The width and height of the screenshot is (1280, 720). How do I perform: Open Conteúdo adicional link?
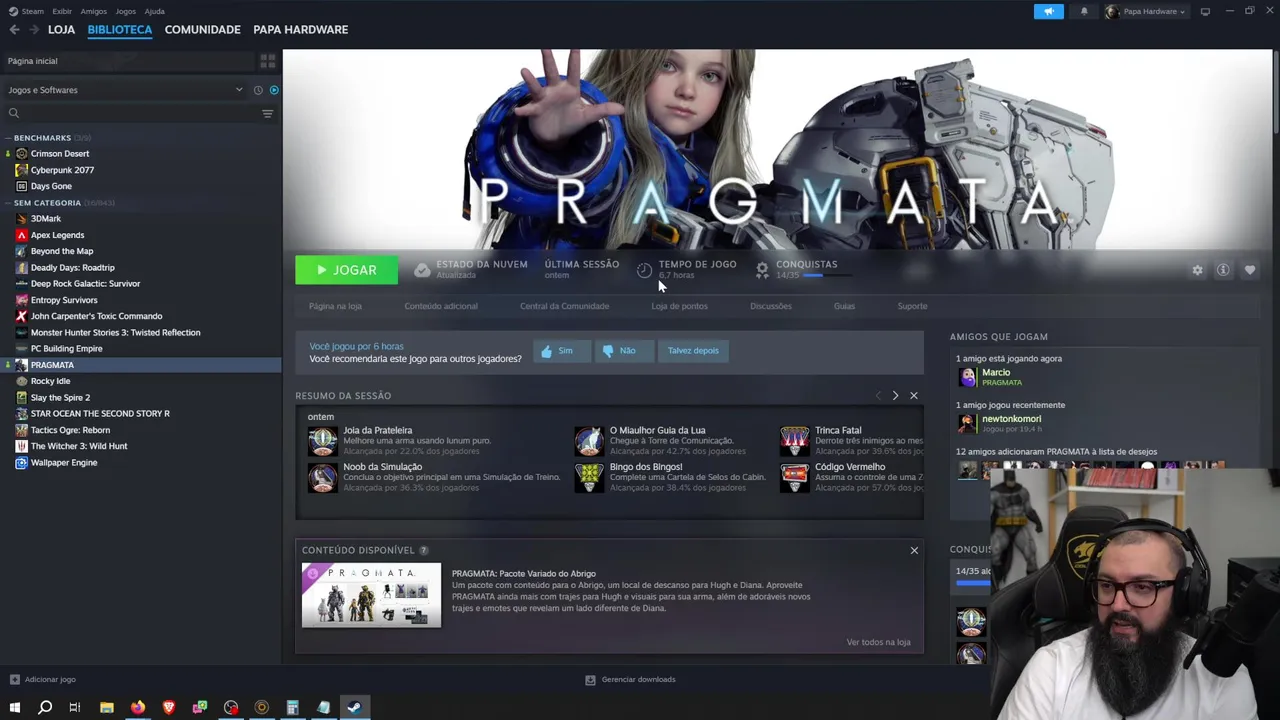point(441,306)
